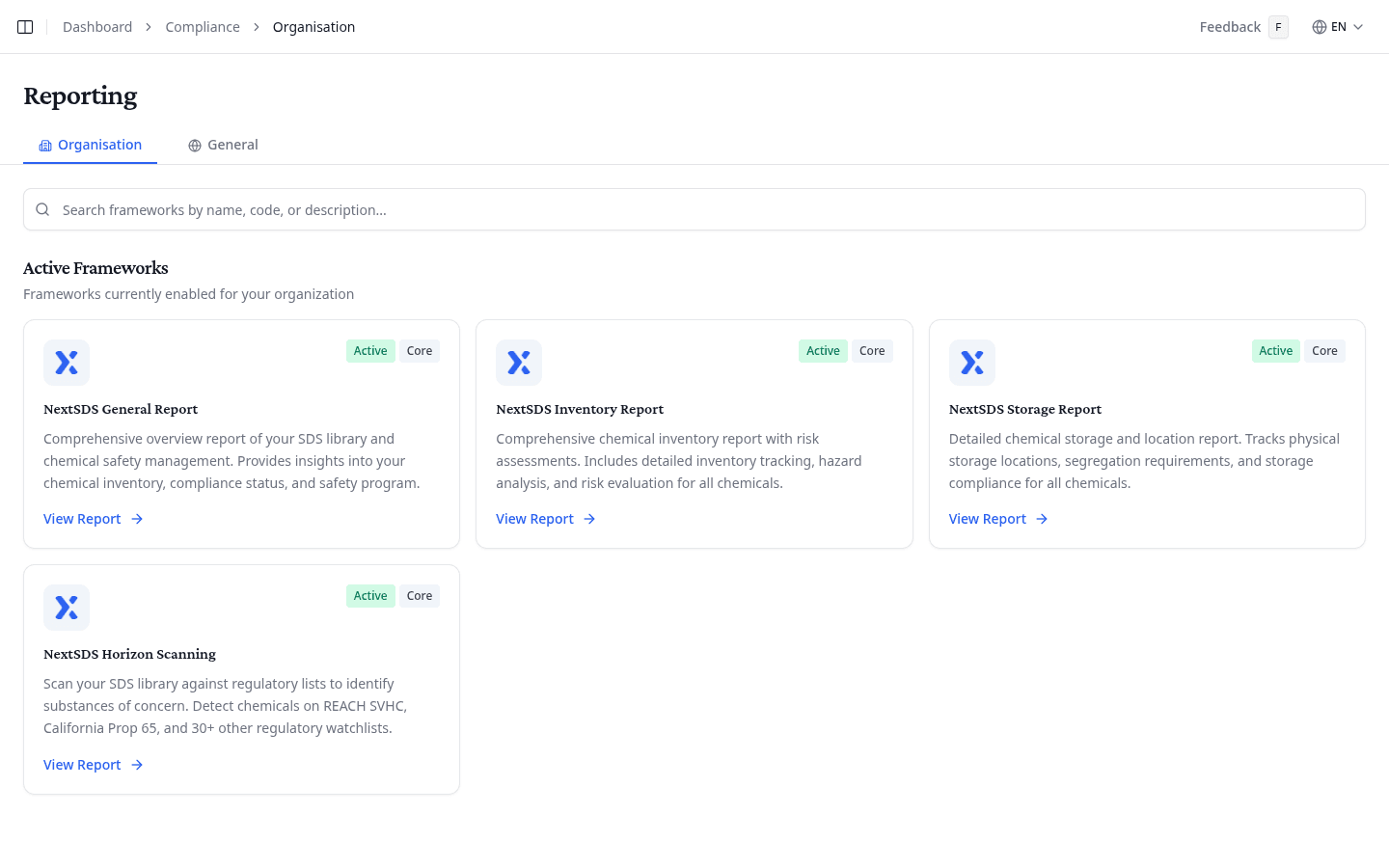Click the globe icon beside EN
The image size is (1389, 868).
[x=1321, y=26]
